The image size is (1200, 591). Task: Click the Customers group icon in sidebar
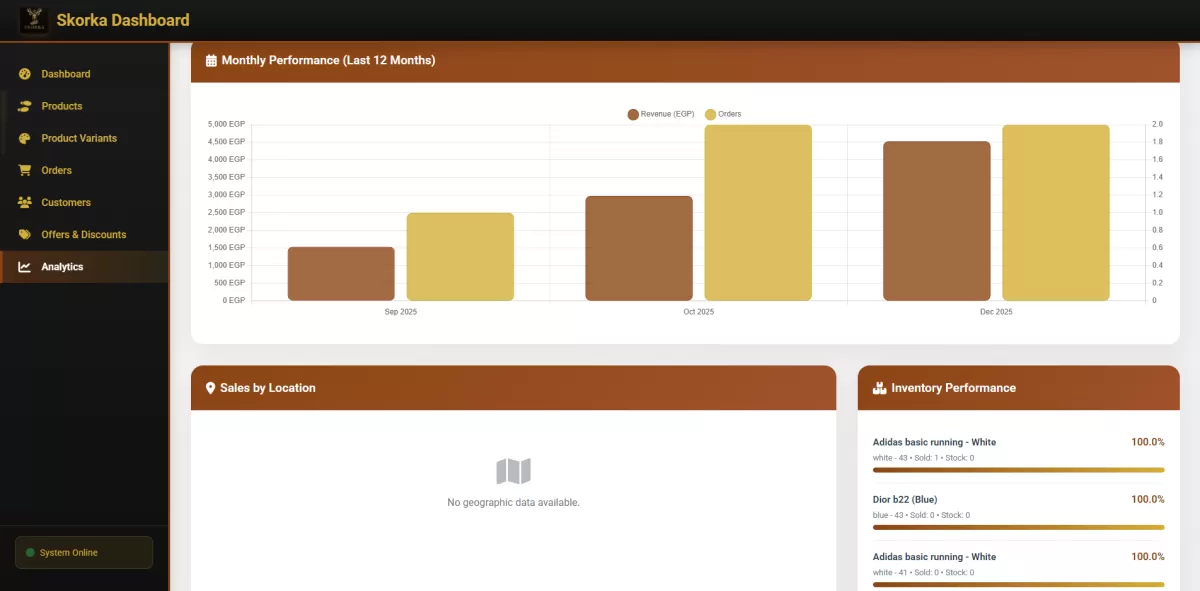tap(24, 202)
